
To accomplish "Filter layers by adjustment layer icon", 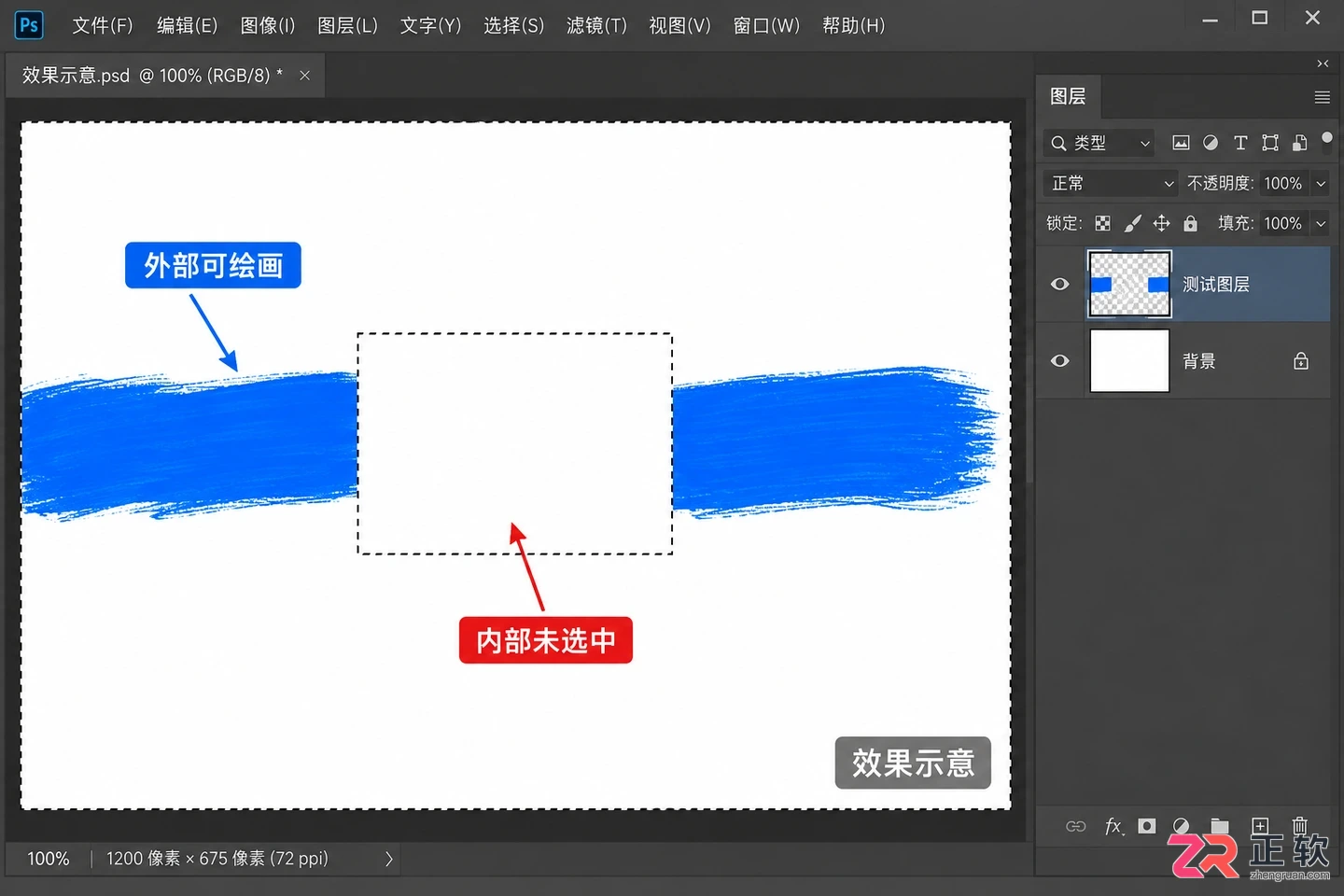I will click(x=1211, y=143).
